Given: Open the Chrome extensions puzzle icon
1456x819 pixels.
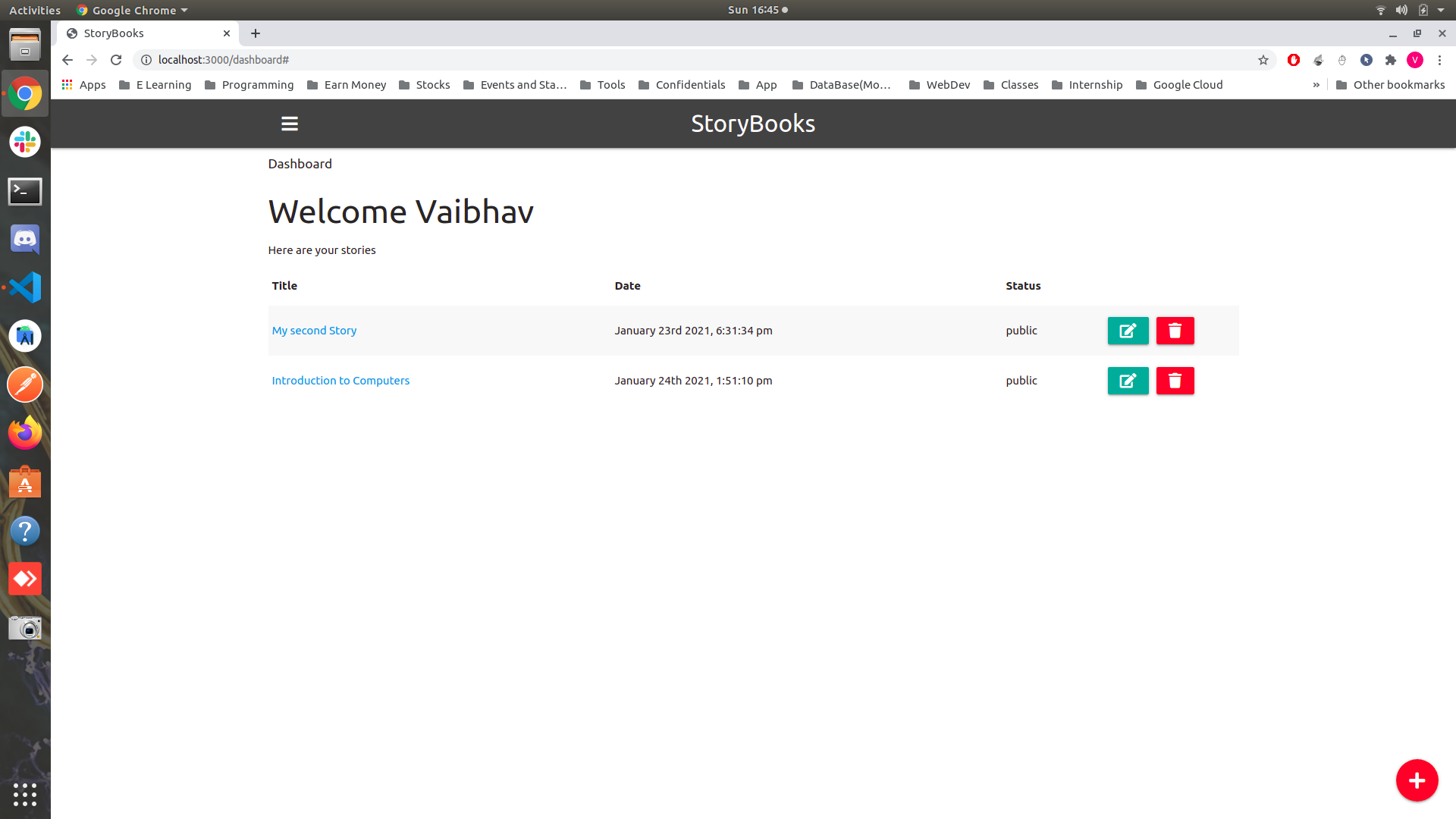Looking at the screenshot, I should [x=1390, y=60].
